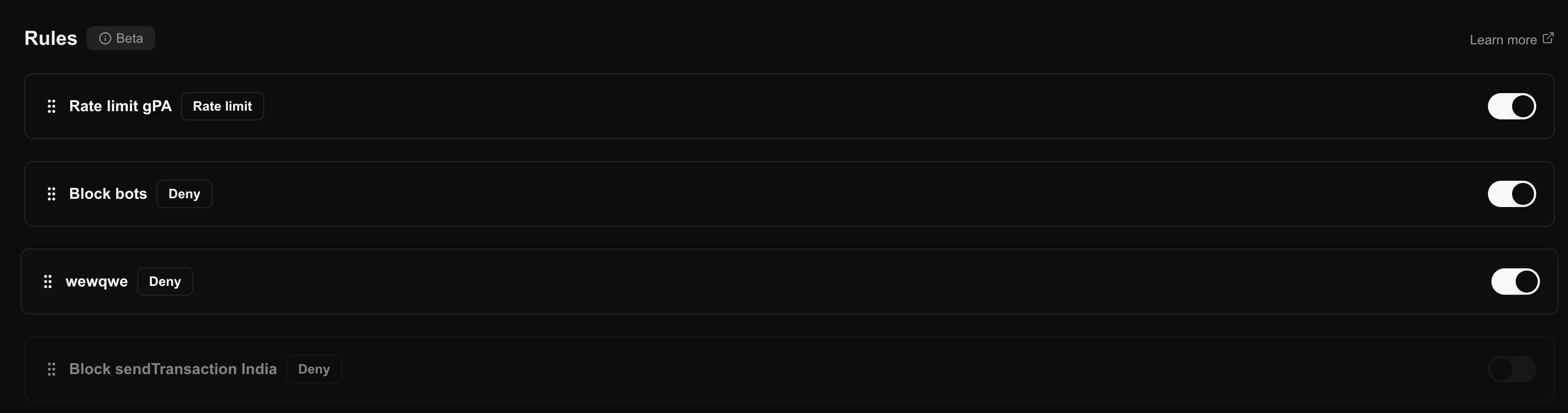Screen dimensions: 1568x413
Task: Click drag handle for Block sendTransaction India
Action: [52, 369]
